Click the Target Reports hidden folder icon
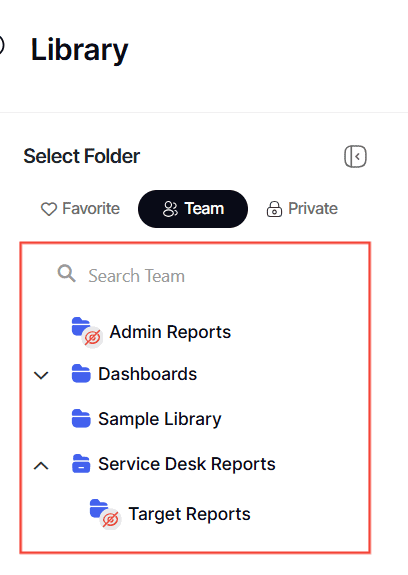Viewport: 408px width, 575px height. pos(105,514)
